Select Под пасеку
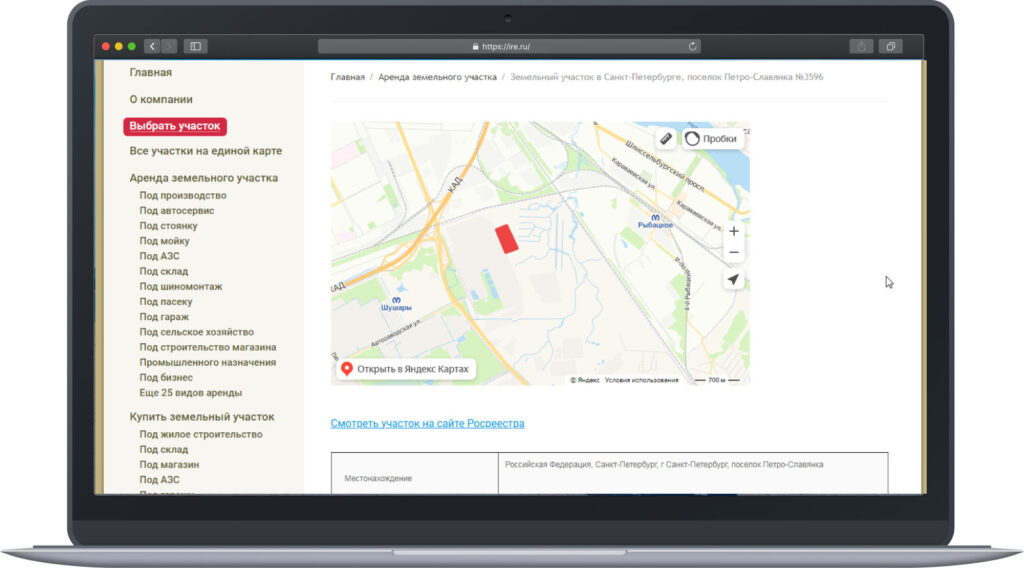 [x=166, y=302]
